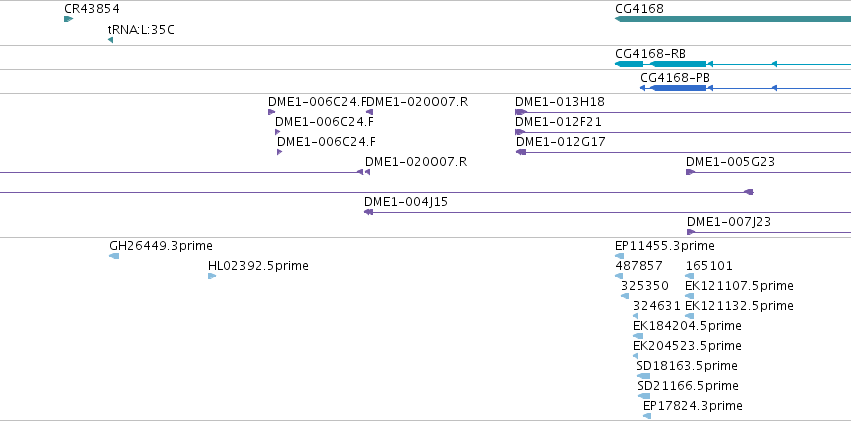Select the SD18163.5prime EST glyph

click(643, 377)
